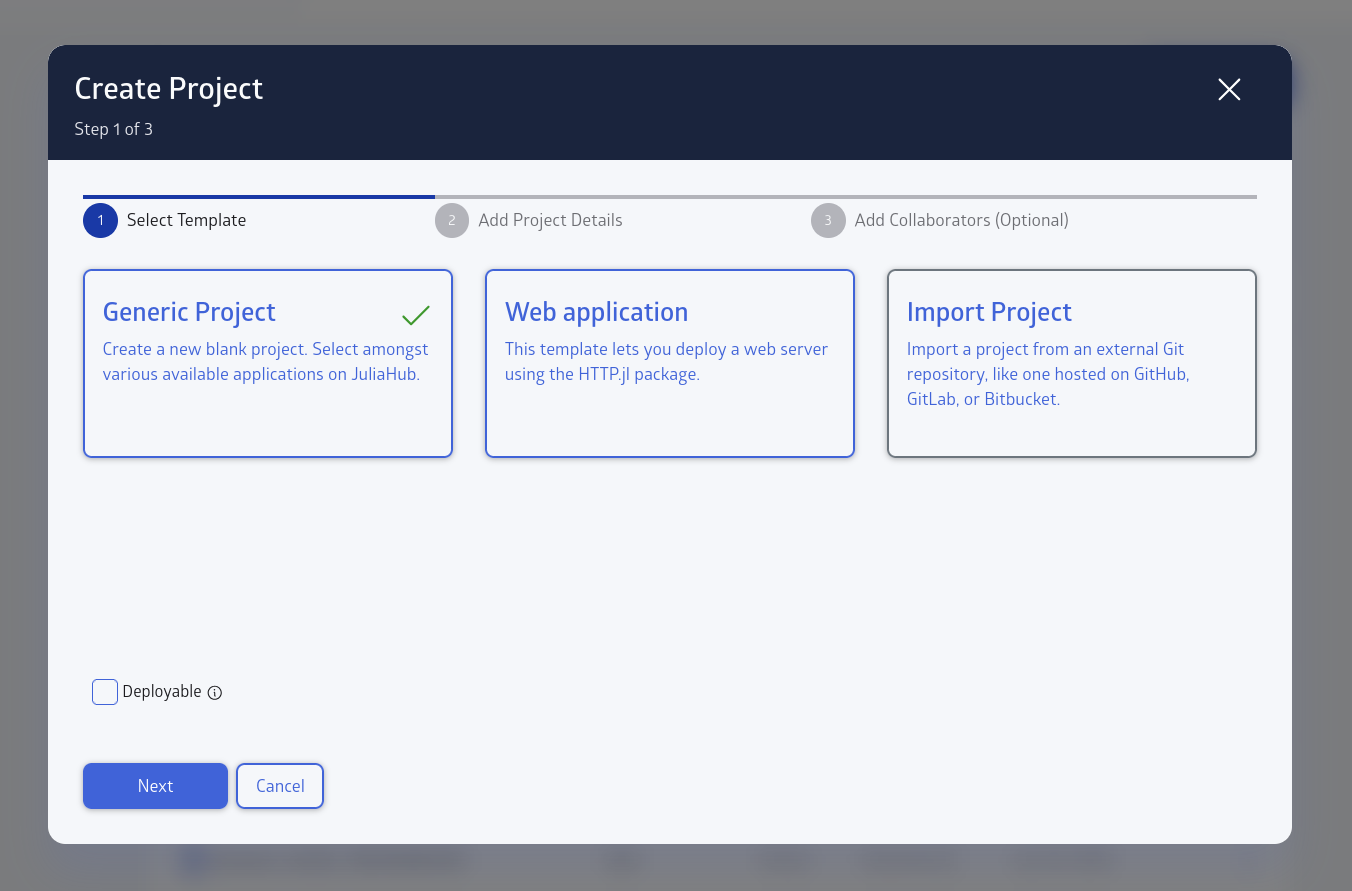Click the external Git repository description text

[1048, 374]
